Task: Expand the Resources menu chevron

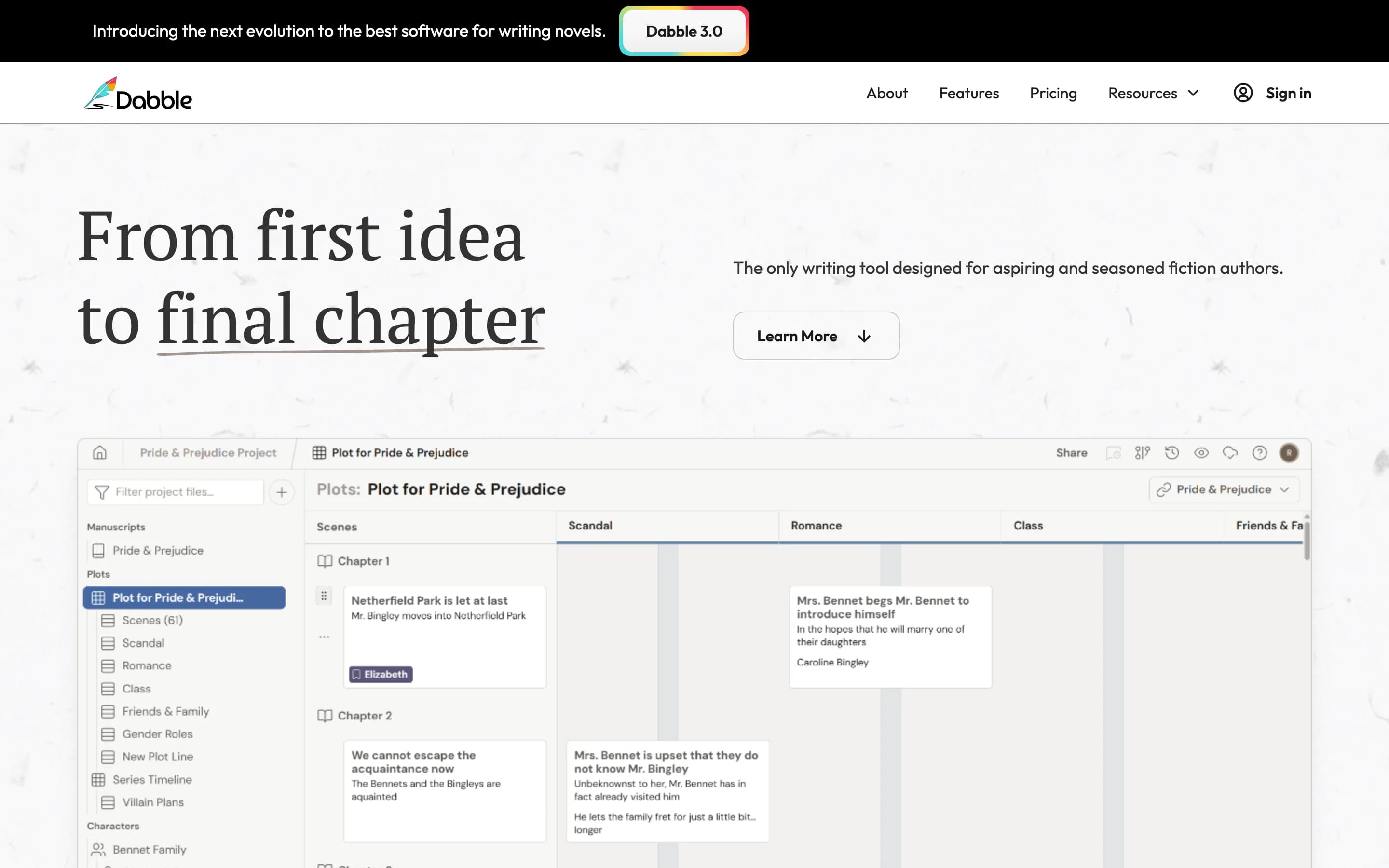Action: [x=1193, y=93]
